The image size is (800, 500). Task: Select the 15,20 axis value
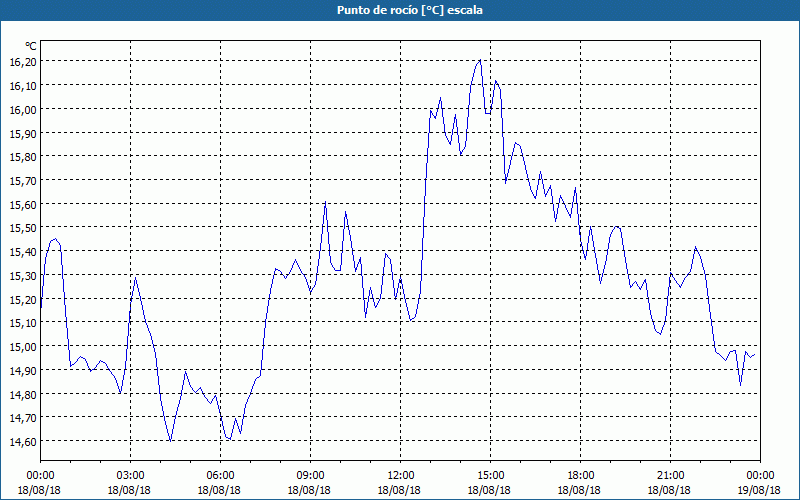pyautogui.click(x=23, y=299)
